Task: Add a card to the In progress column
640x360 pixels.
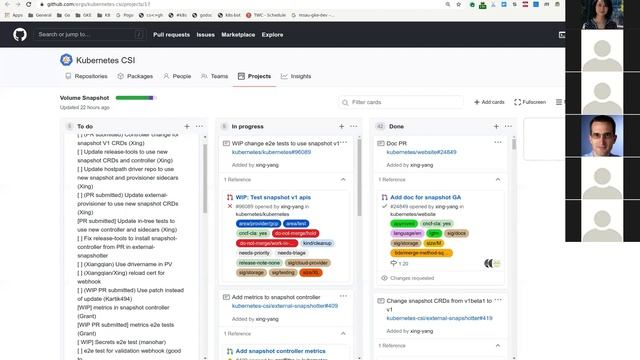Action: pyautogui.click(x=342, y=127)
